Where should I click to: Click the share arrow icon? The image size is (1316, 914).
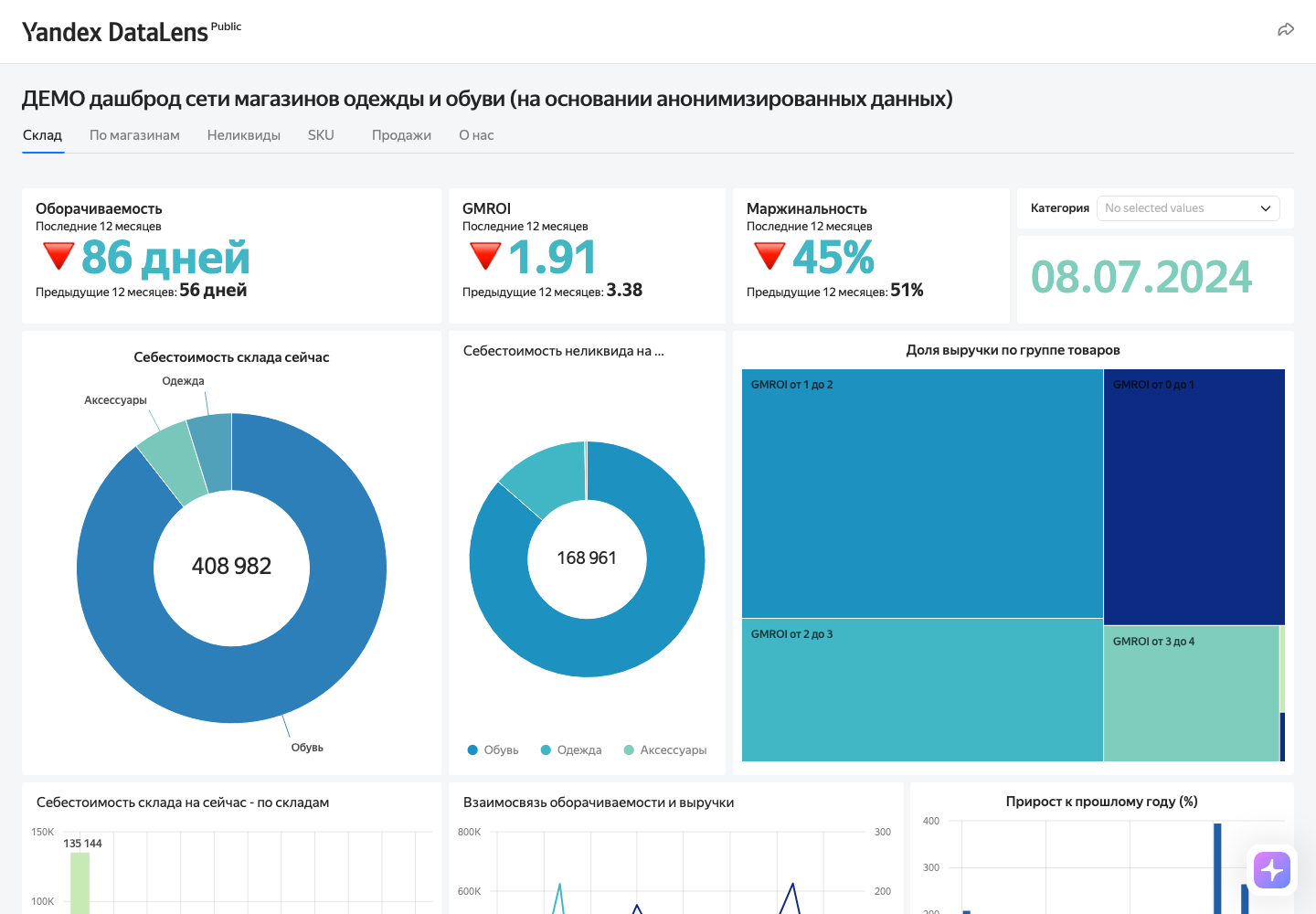point(1286,30)
